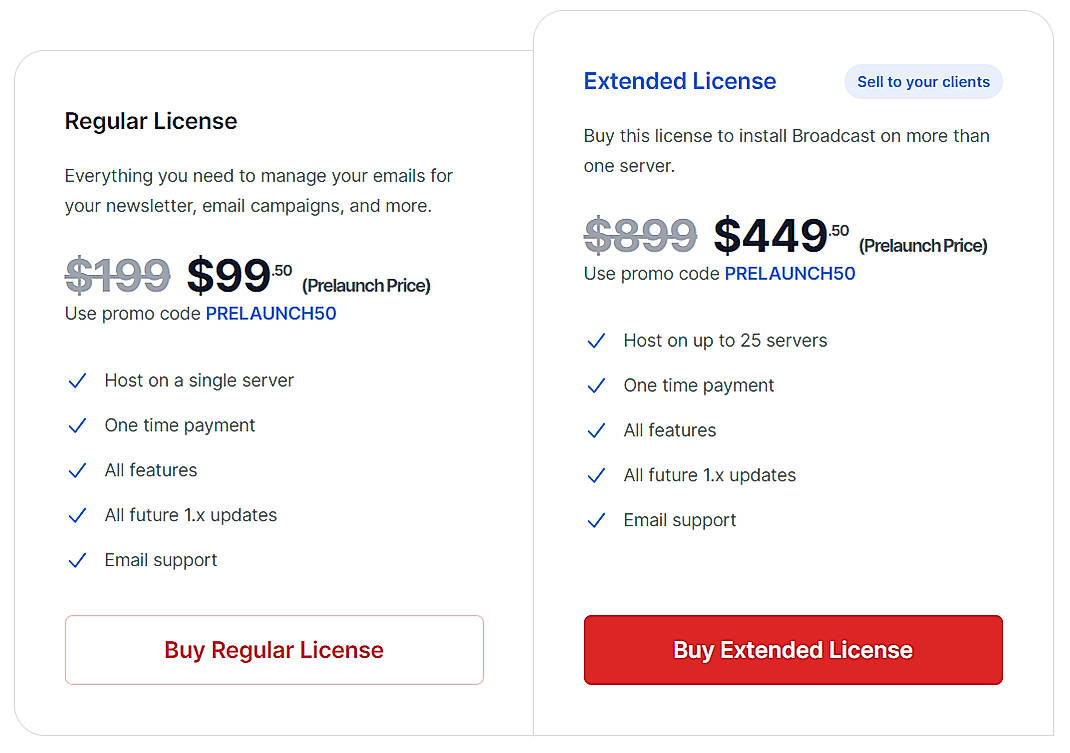Click the "Regular License" heading
The width and height of the screenshot is (1070, 753).
pyautogui.click(x=150, y=121)
